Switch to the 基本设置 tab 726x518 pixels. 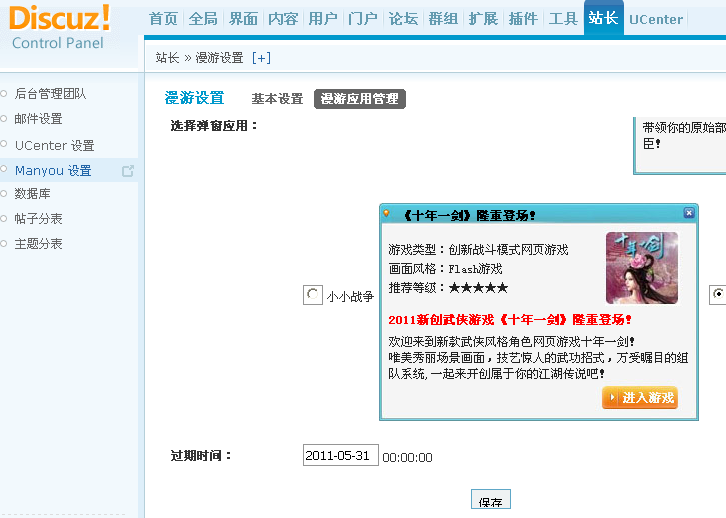click(277, 99)
